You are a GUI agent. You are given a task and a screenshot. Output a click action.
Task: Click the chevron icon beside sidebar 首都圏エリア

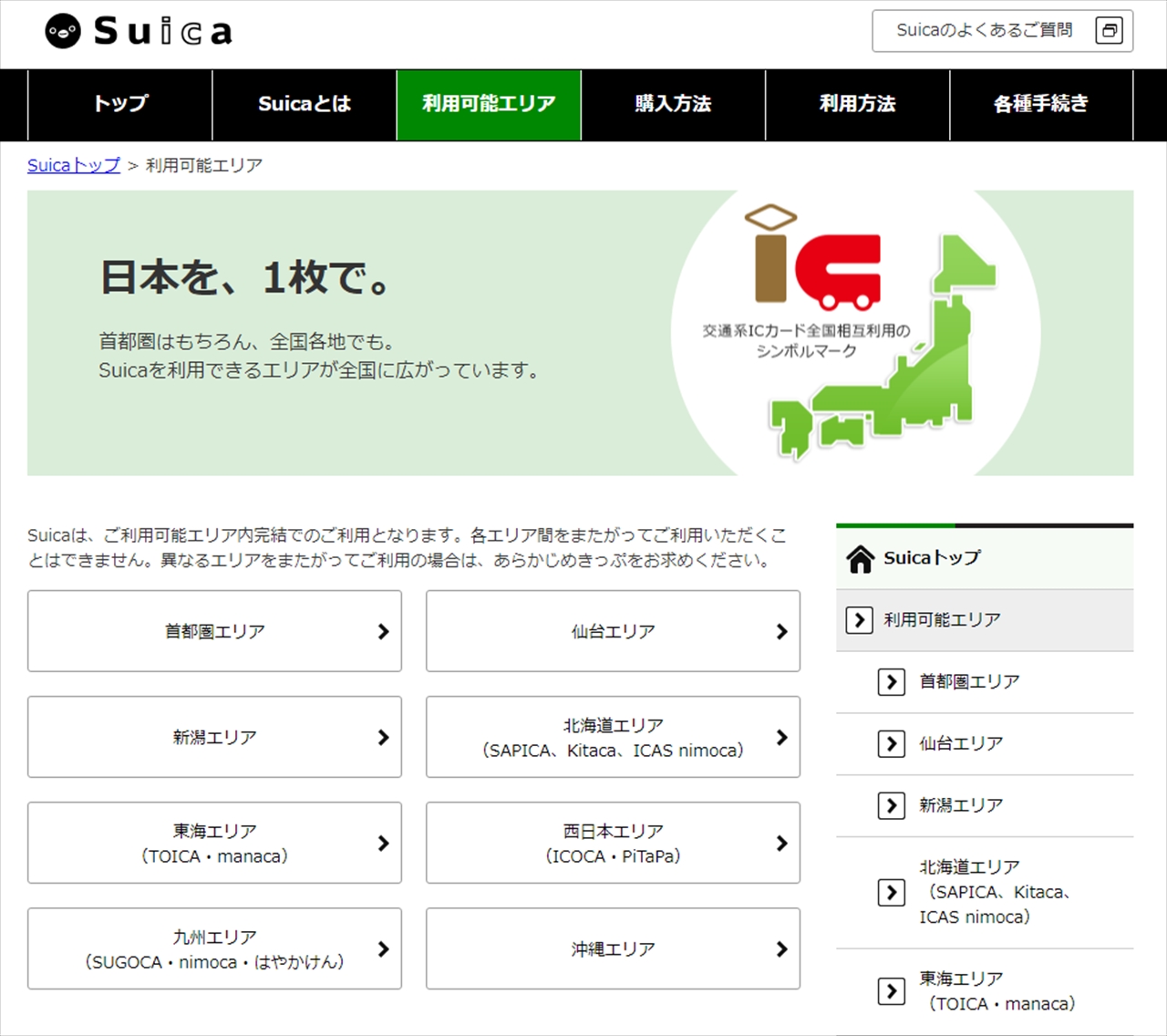pos(891,682)
